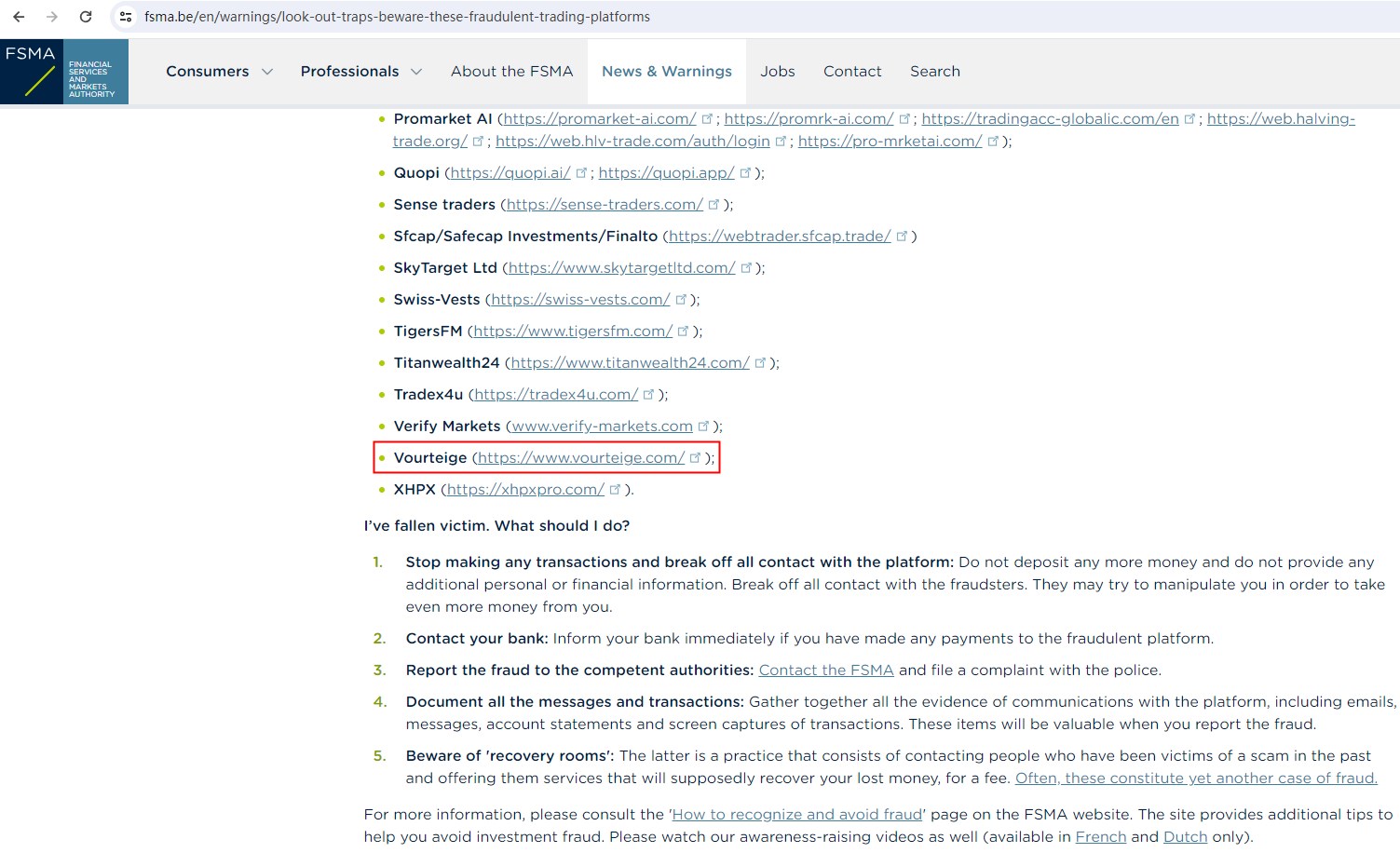Click external link icon after tradex4u.com
Viewport: 1400px width, 853px height.
pyautogui.click(x=648, y=394)
